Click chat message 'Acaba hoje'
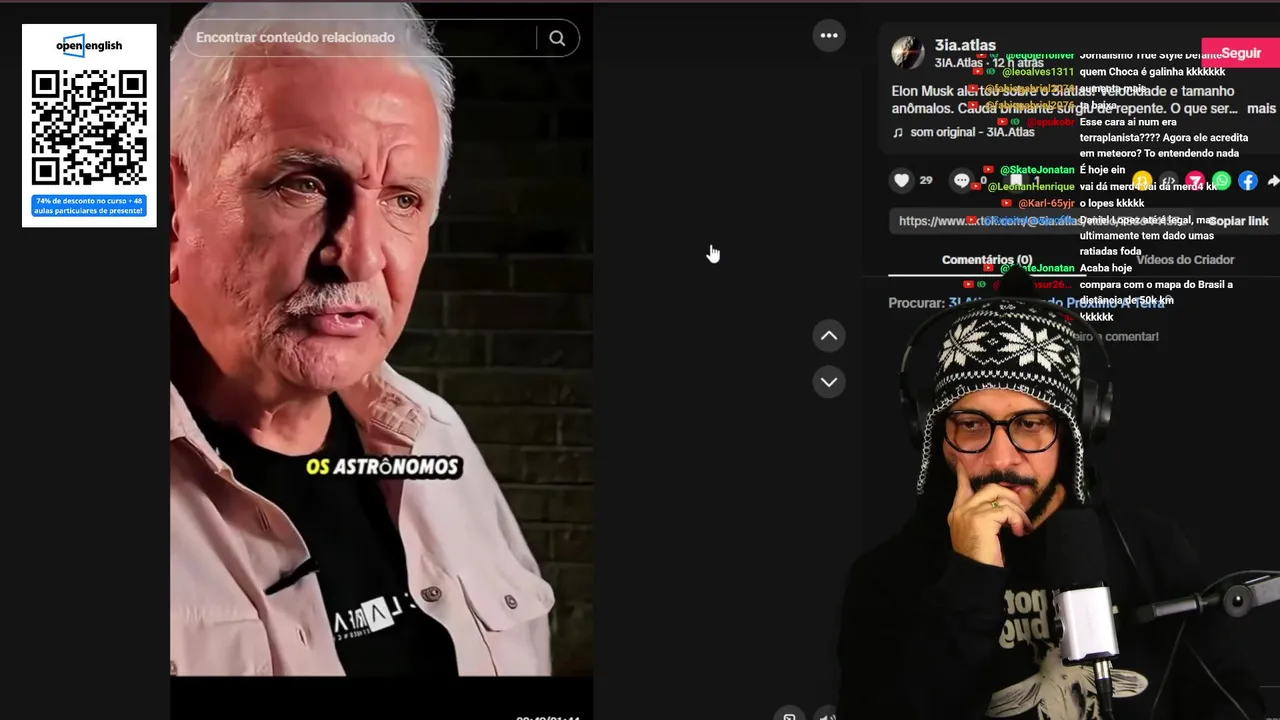The height and width of the screenshot is (720, 1280). coord(1106,269)
